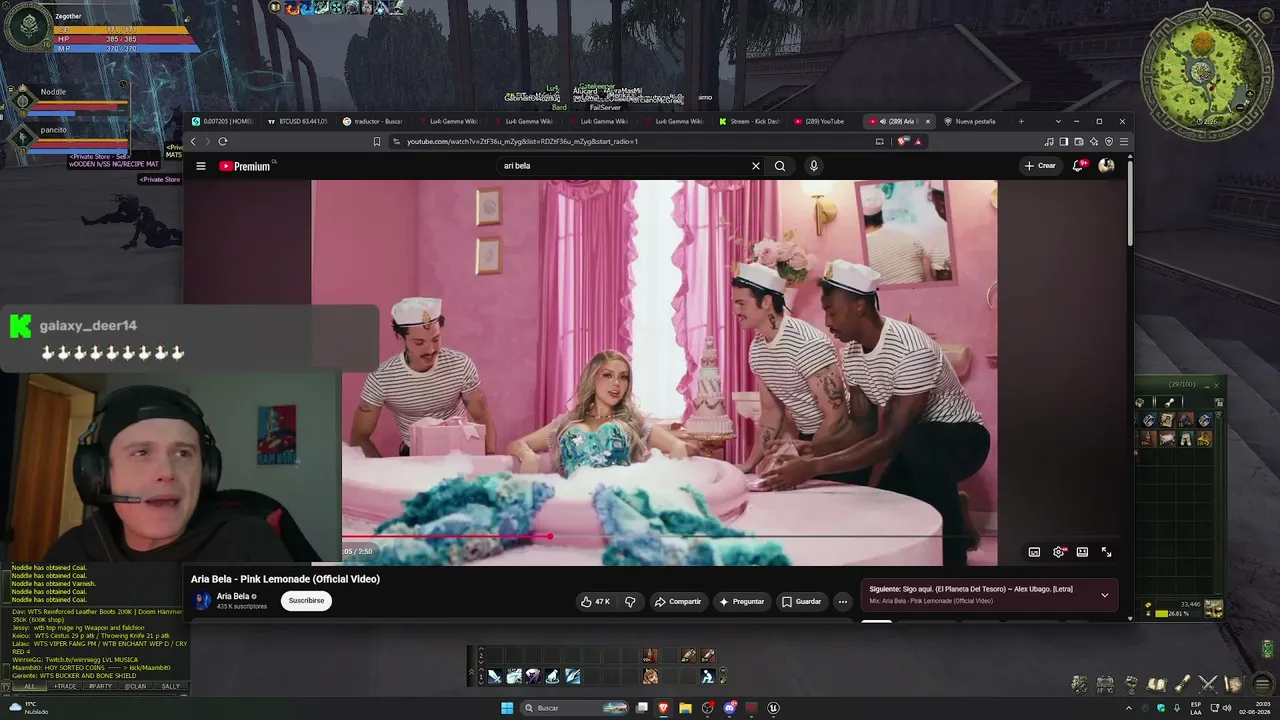Subscribe with the Suscribirse button
Screen dimensions: 1280x720
click(306, 601)
